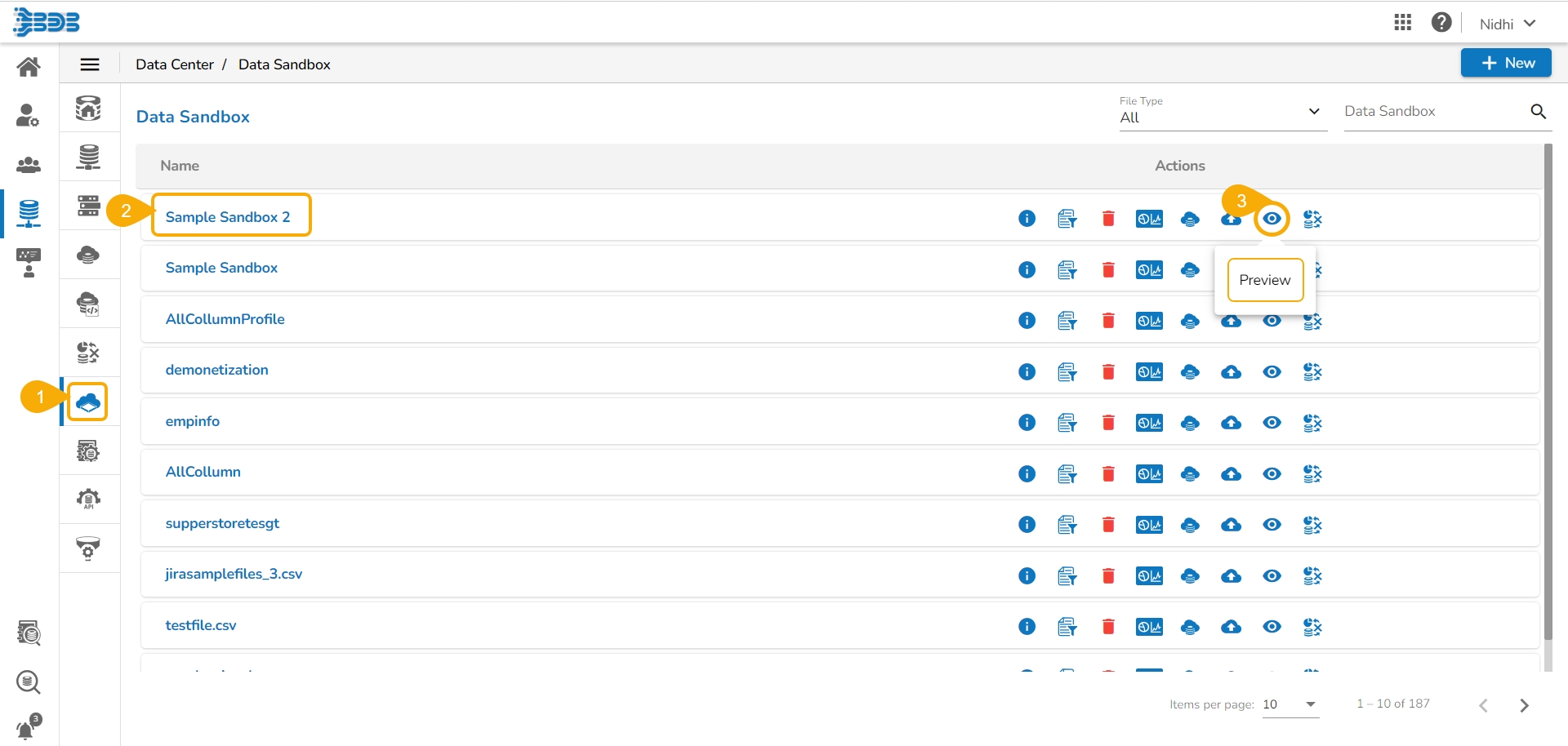This screenshot has width=1568, height=746.
Task: Delete the demonetization sandbox file
Action: (1108, 372)
